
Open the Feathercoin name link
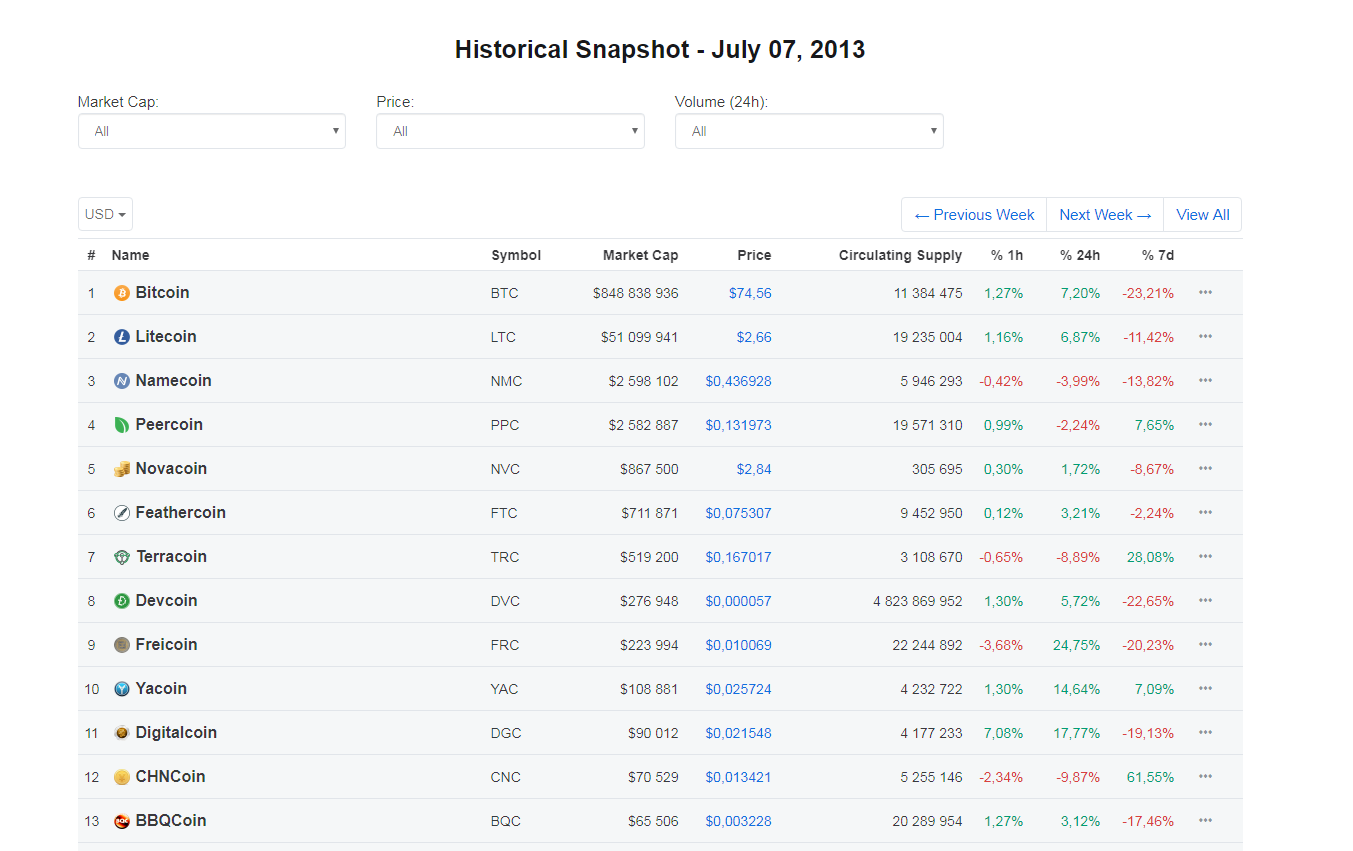pyautogui.click(x=181, y=513)
